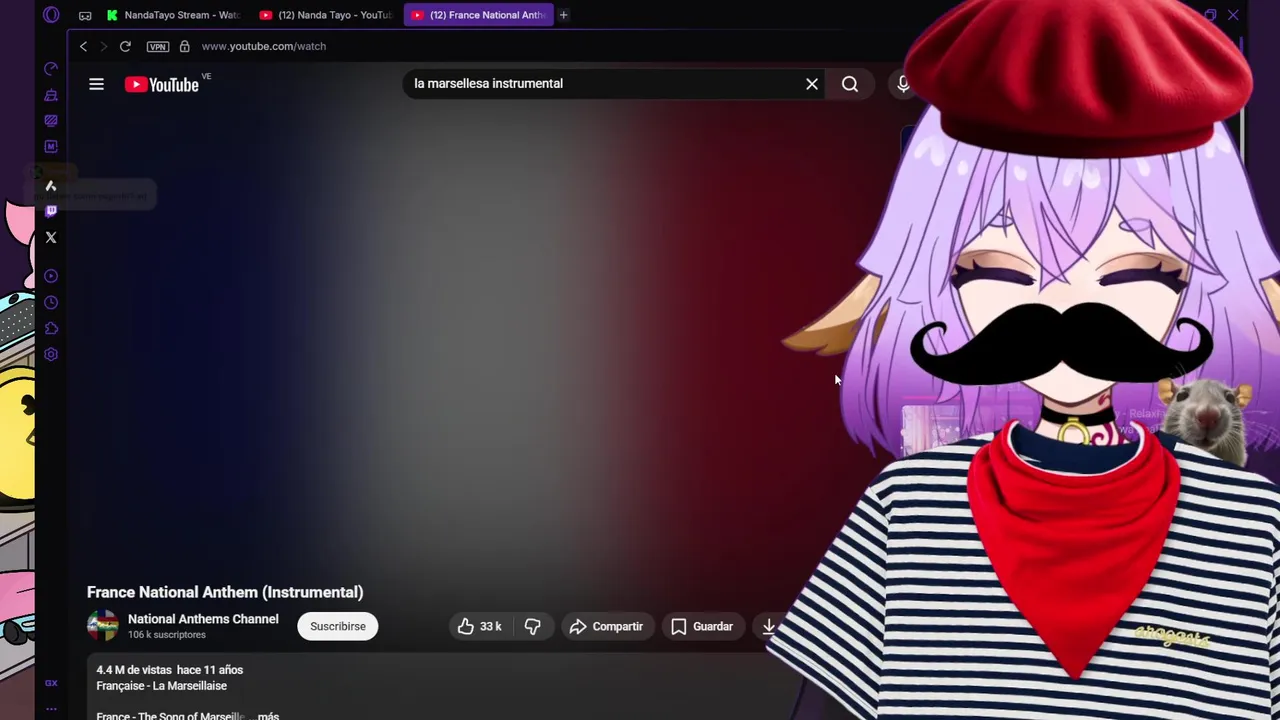Expand description with 'más'

[268, 716]
